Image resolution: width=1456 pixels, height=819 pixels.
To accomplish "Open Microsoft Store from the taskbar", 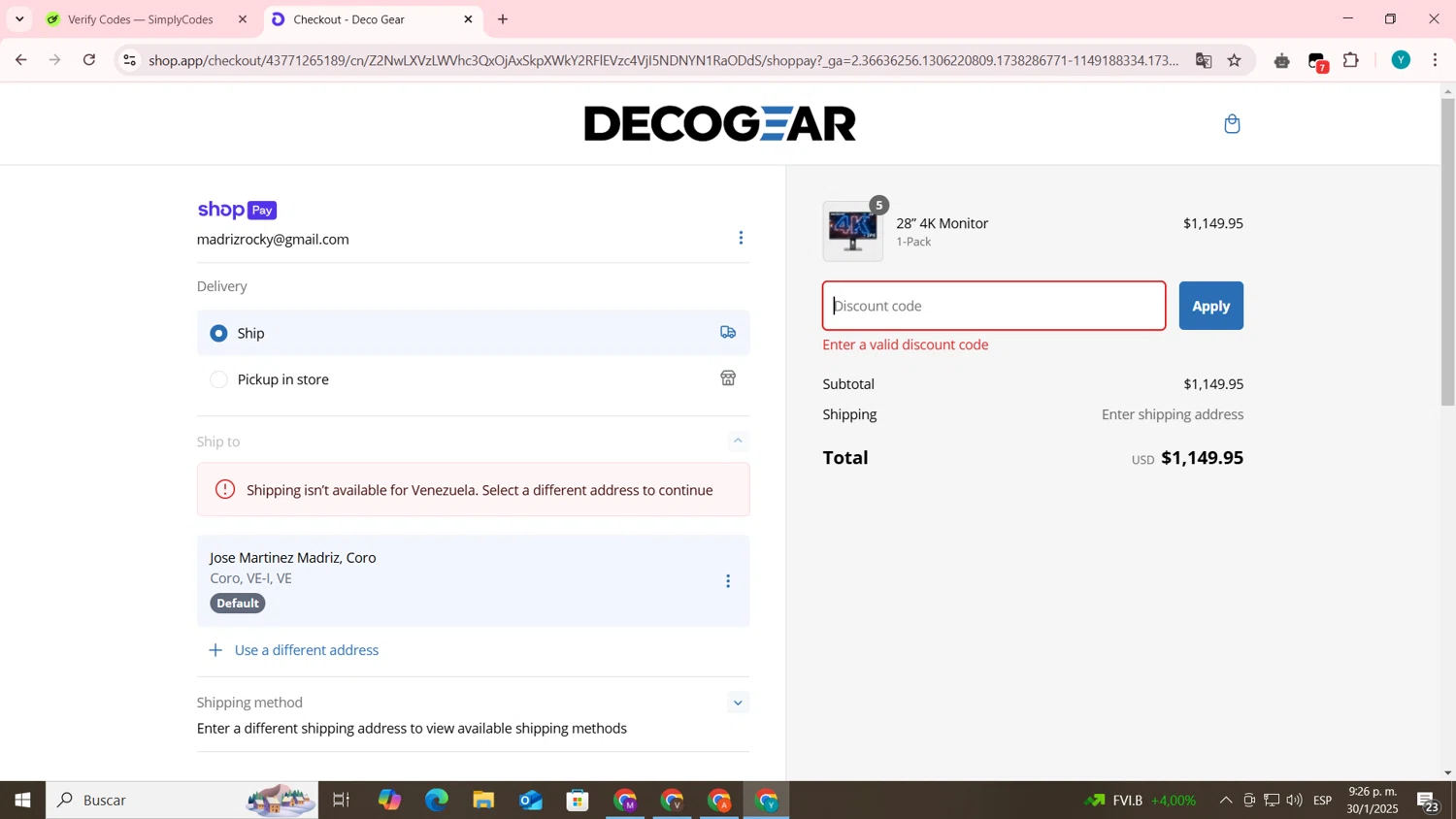I will [x=579, y=801].
